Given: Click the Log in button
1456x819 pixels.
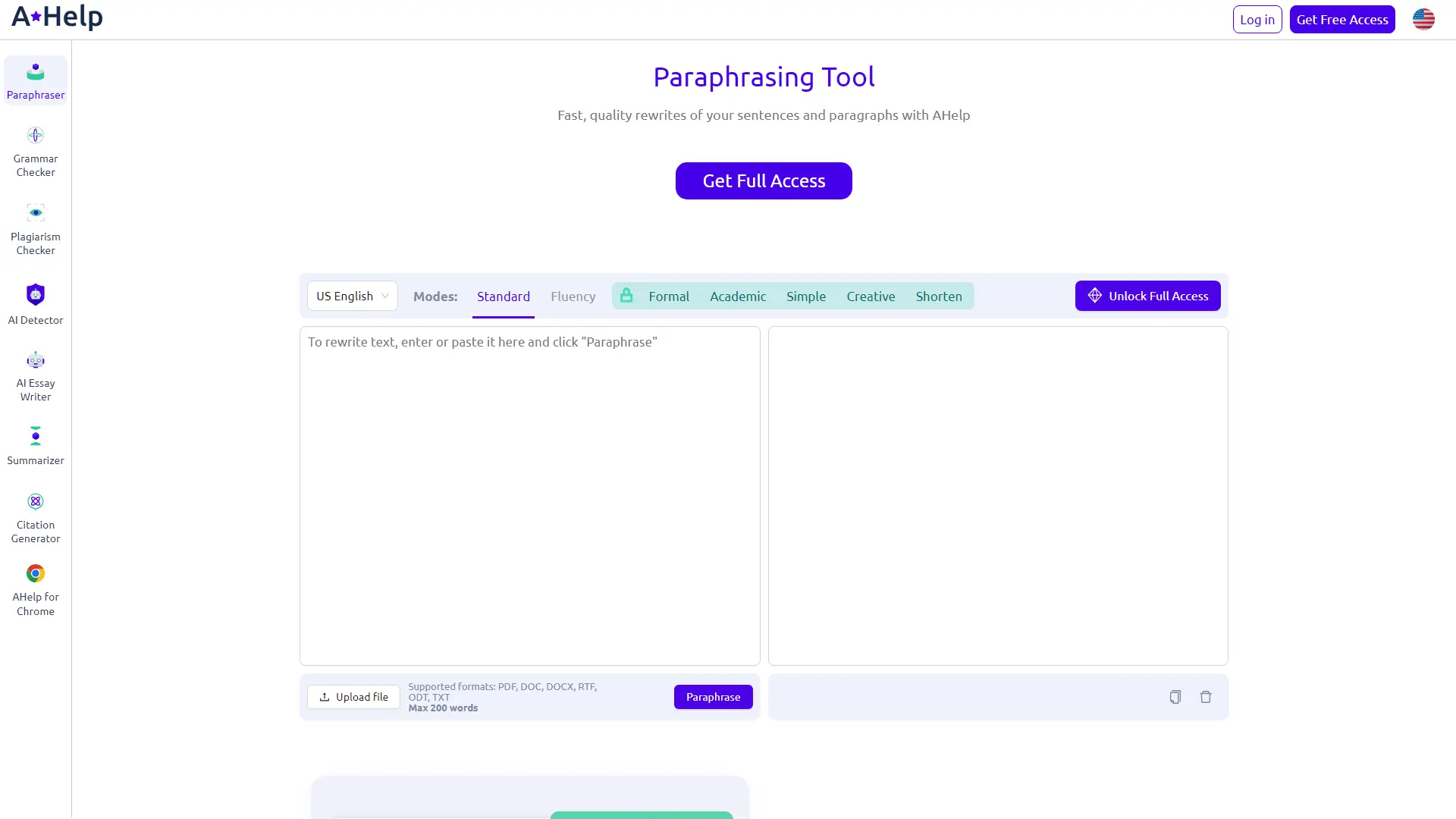Looking at the screenshot, I should [1257, 20].
